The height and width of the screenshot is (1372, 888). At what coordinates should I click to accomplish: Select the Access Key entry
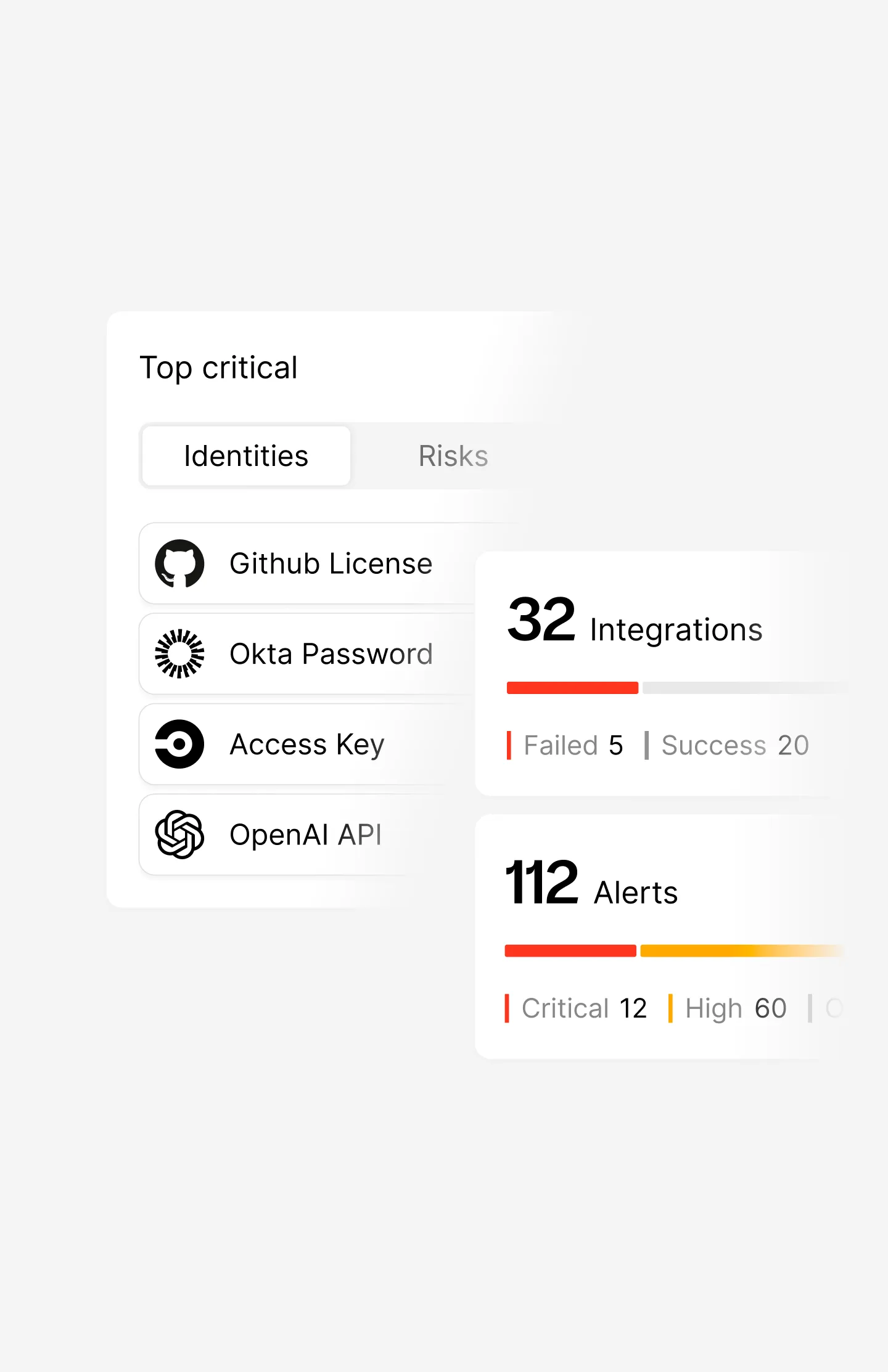pyautogui.click(x=306, y=745)
